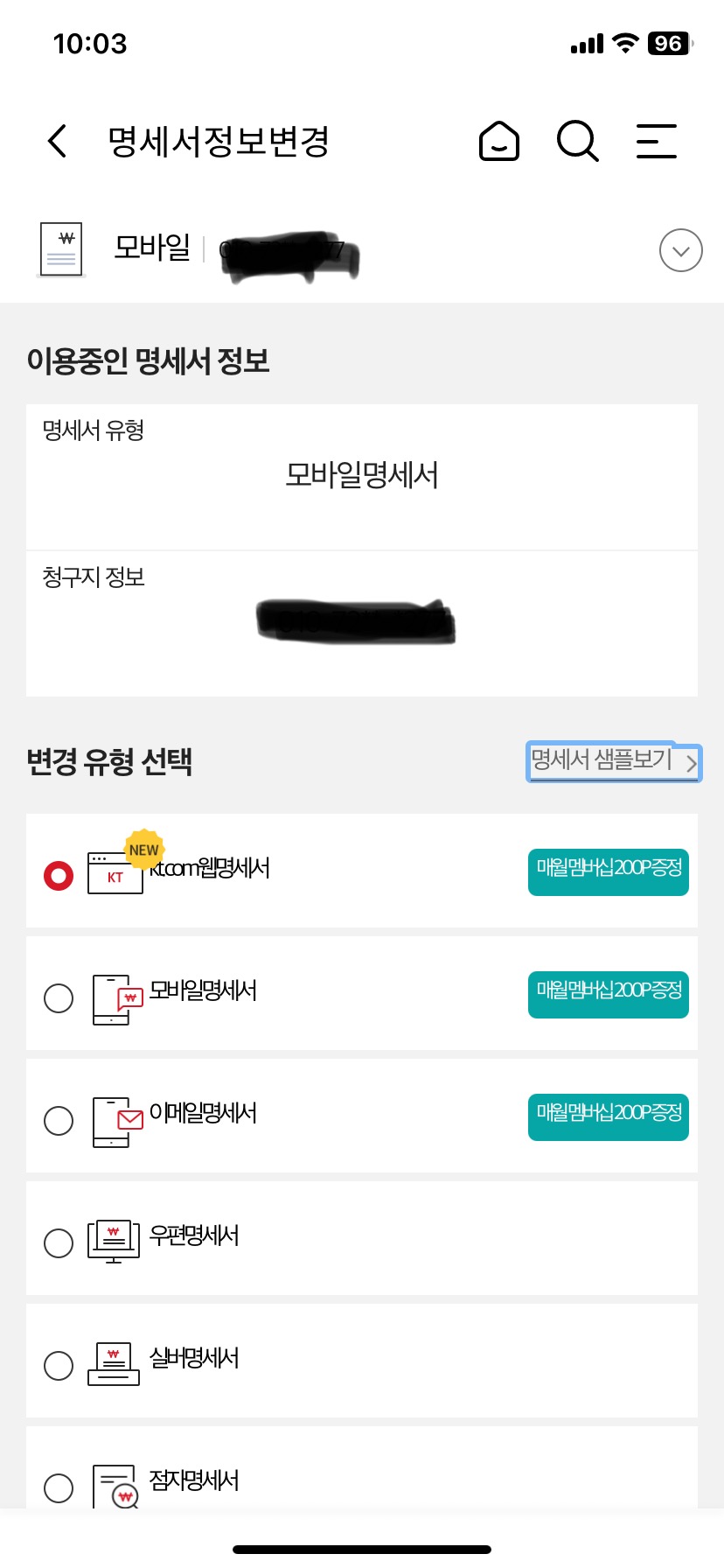Viewport: 724px width, 1568px height.
Task: Select the 이메일명세서 radio button
Action: pos(59,1120)
